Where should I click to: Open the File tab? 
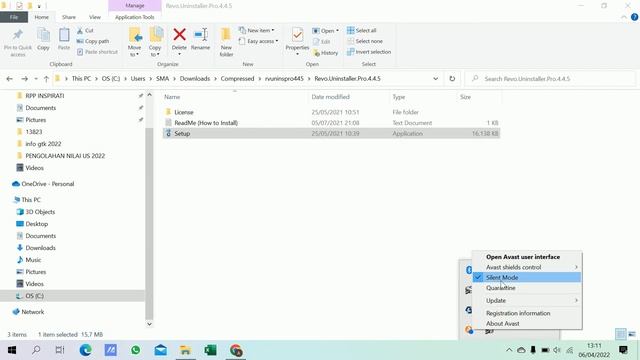(x=14, y=17)
